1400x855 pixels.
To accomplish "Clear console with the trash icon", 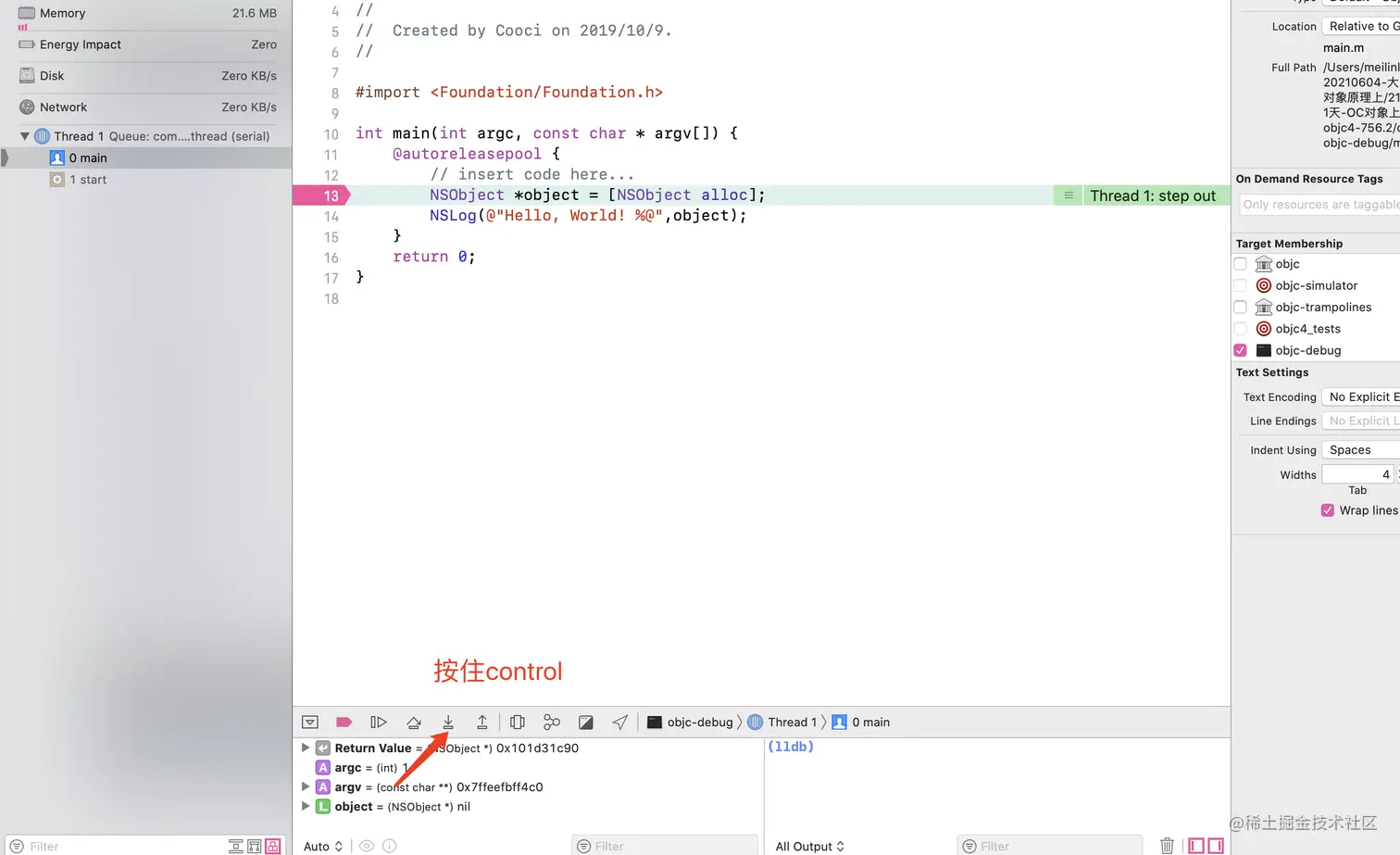I will (x=1167, y=846).
